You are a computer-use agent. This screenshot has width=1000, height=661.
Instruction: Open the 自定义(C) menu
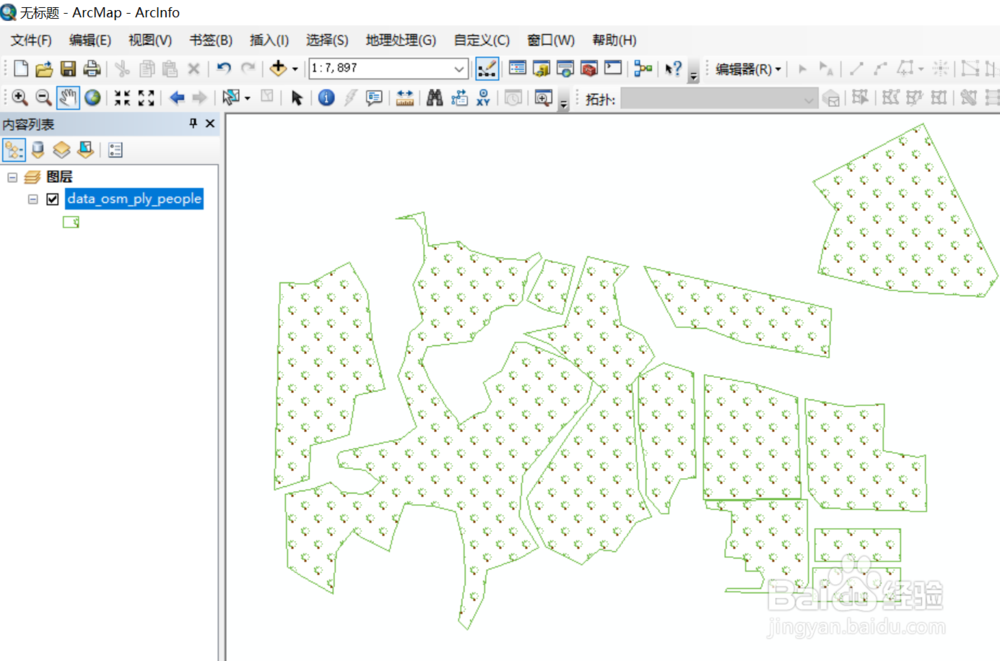coord(482,40)
